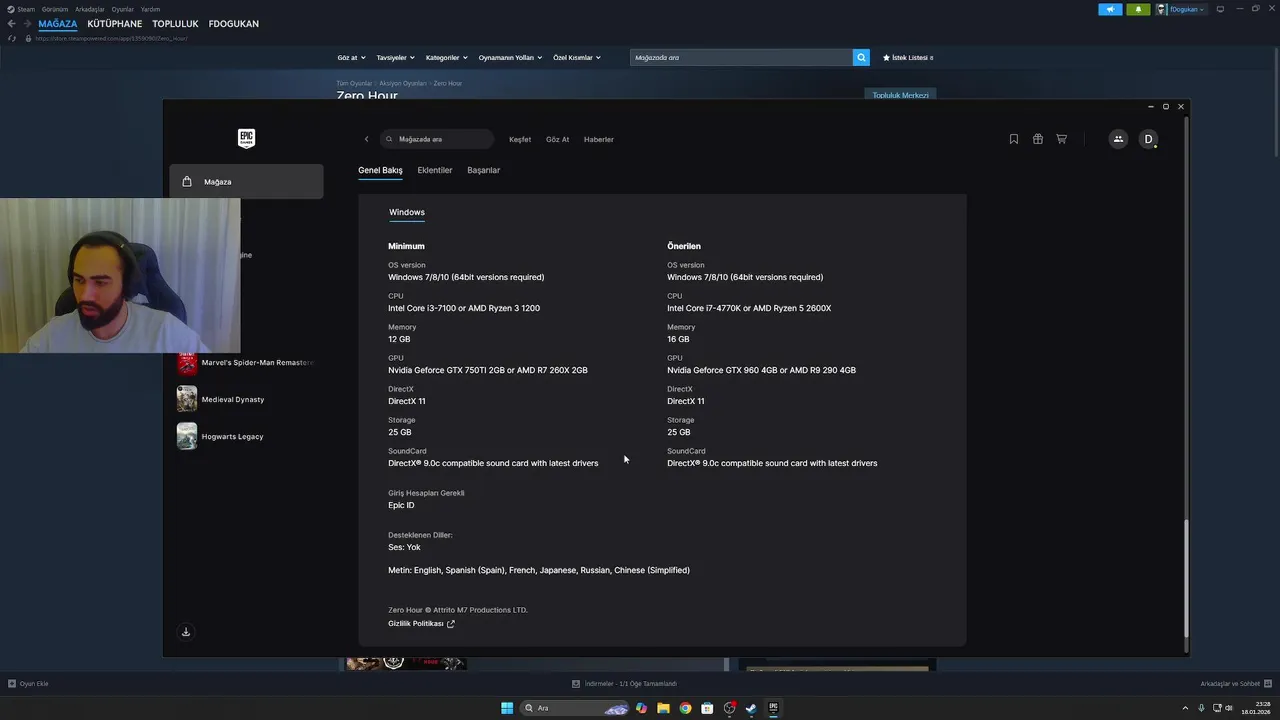Screen dimensions: 1280x720
Task: Click the Epic launcher vertical scrollbar thumb
Action: (1186, 578)
